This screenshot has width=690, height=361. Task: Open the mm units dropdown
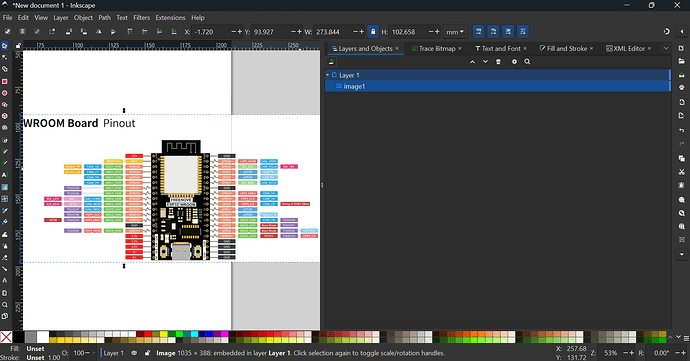coord(455,32)
